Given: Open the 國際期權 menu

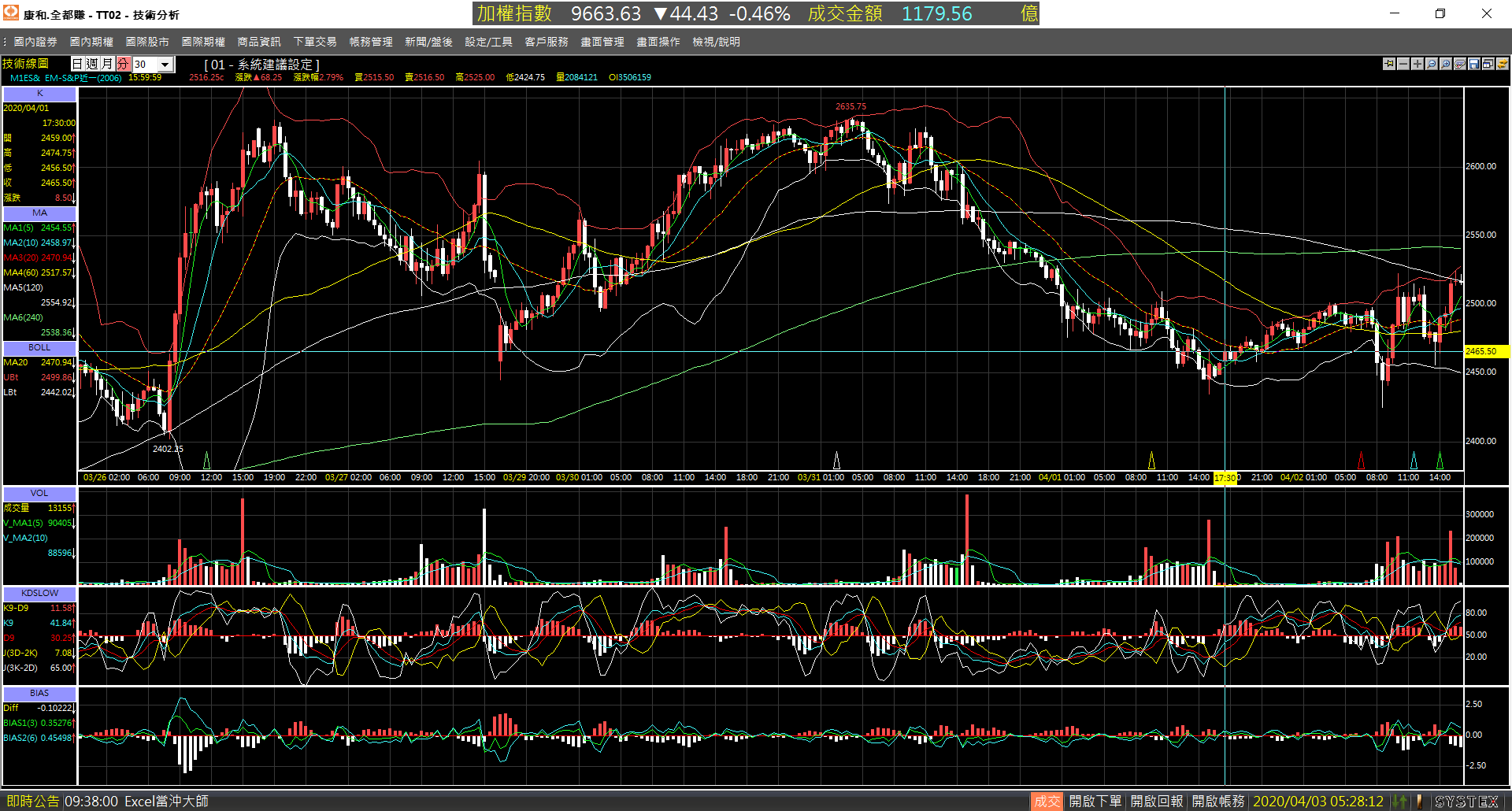Looking at the screenshot, I should pyautogui.click(x=203, y=42).
